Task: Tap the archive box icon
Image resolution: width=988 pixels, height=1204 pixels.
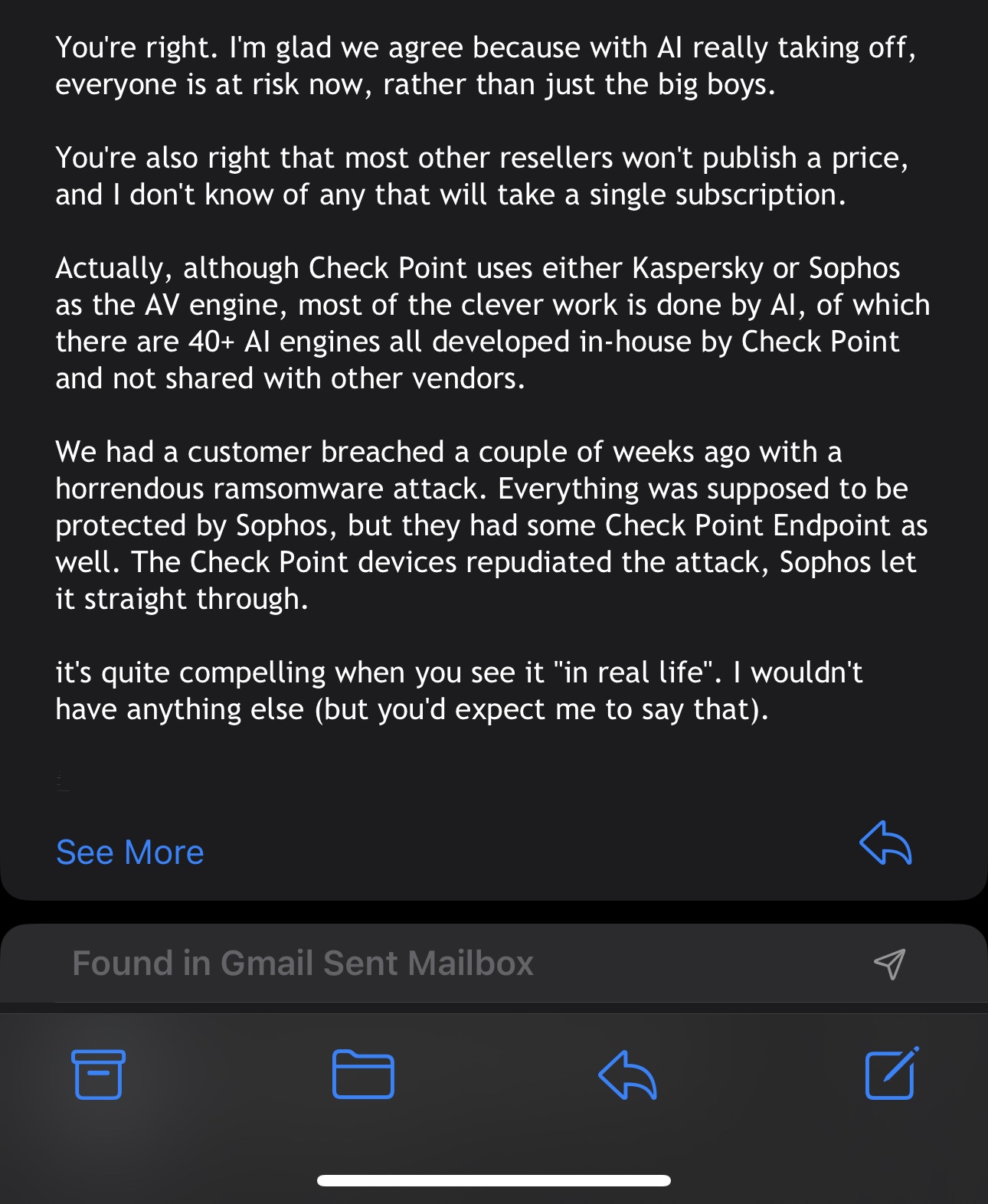Action: [98, 1074]
